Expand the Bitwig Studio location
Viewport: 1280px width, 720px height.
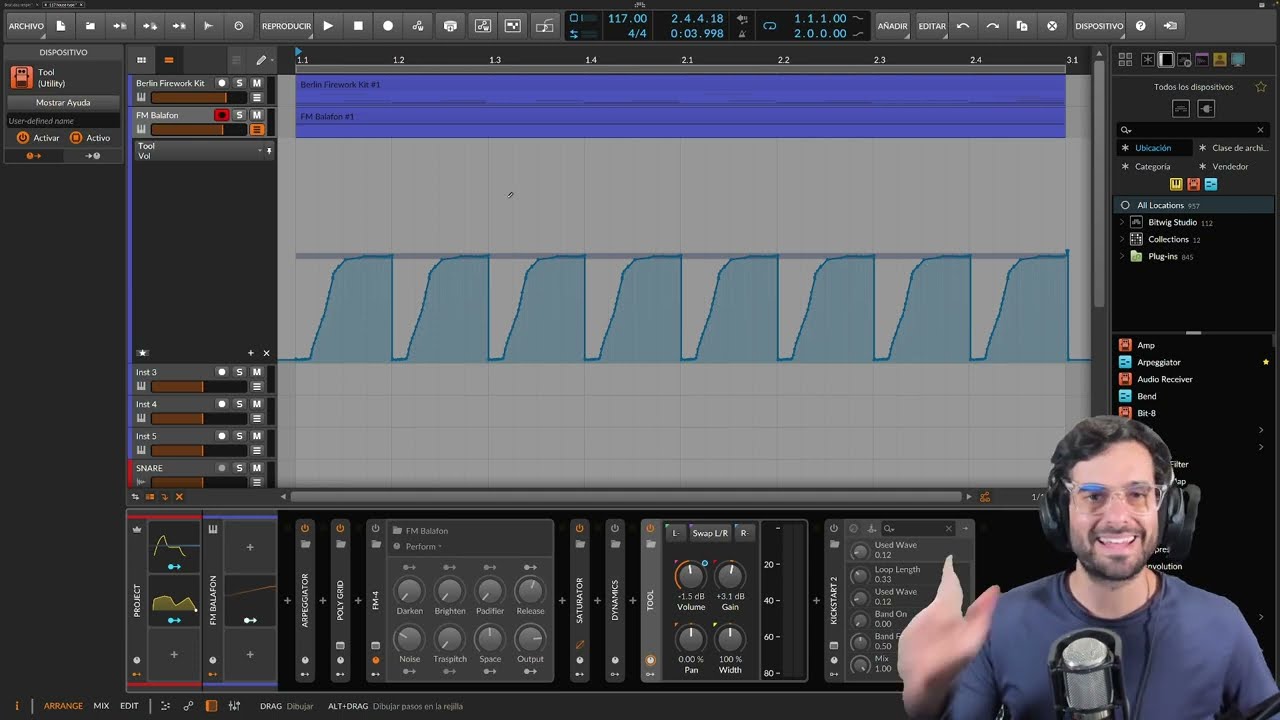[x=1121, y=222]
